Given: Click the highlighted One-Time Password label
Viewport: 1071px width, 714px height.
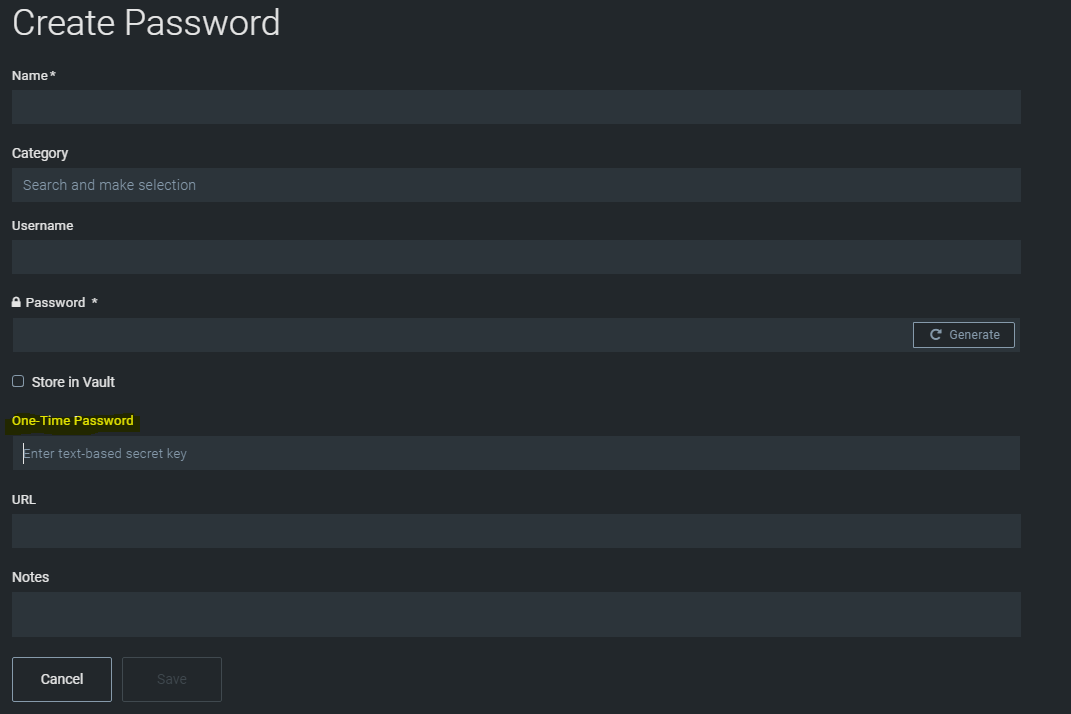Looking at the screenshot, I should pyautogui.click(x=72, y=420).
